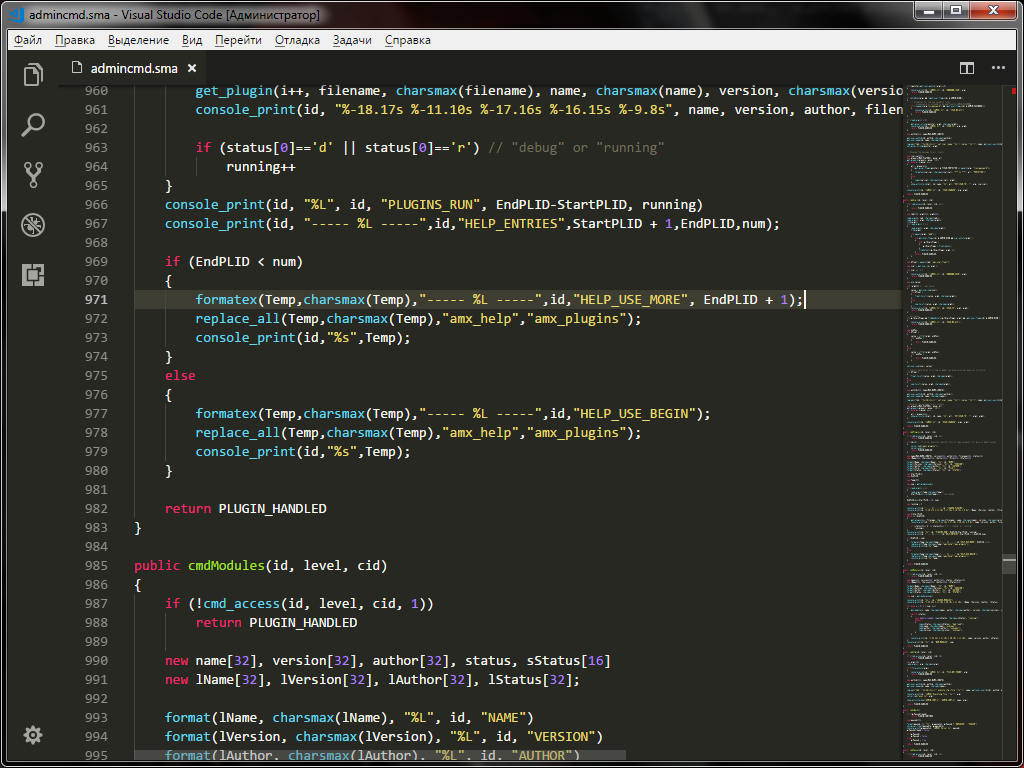Click PLUGIN_HANDLED on line 988
Screen dimensions: 1024x768
point(303,622)
